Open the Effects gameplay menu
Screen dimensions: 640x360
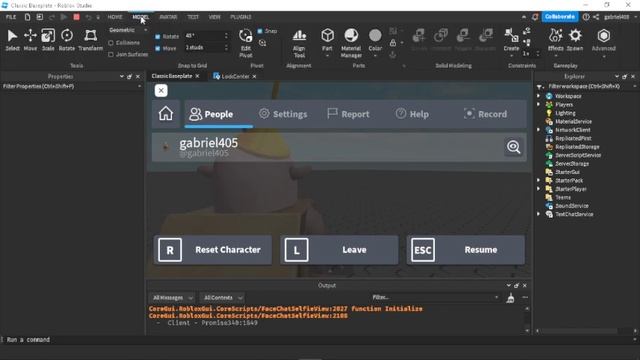(x=556, y=40)
